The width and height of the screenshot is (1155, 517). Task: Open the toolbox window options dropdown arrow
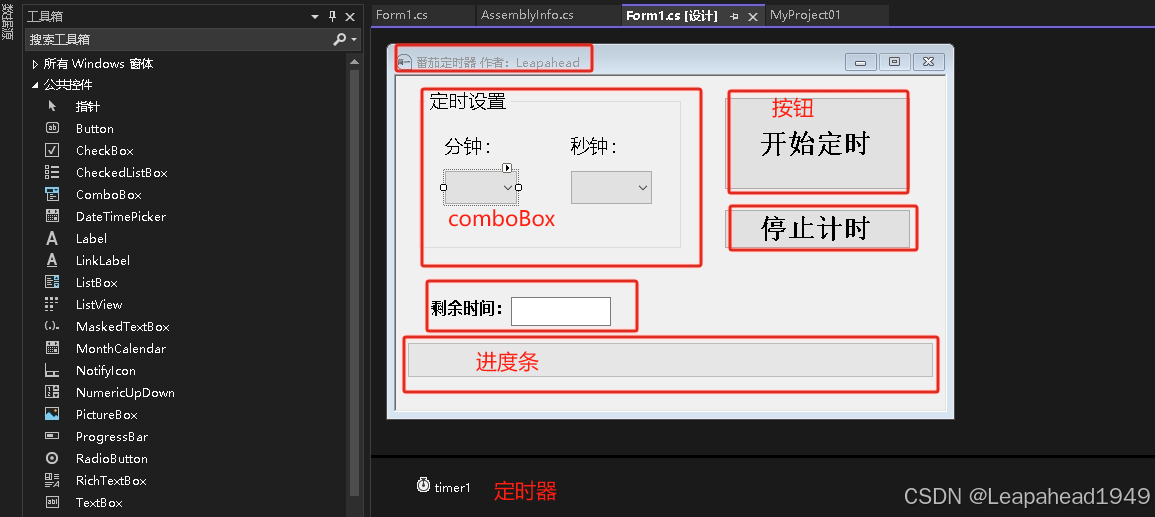pyautogui.click(x=315, y=16)
